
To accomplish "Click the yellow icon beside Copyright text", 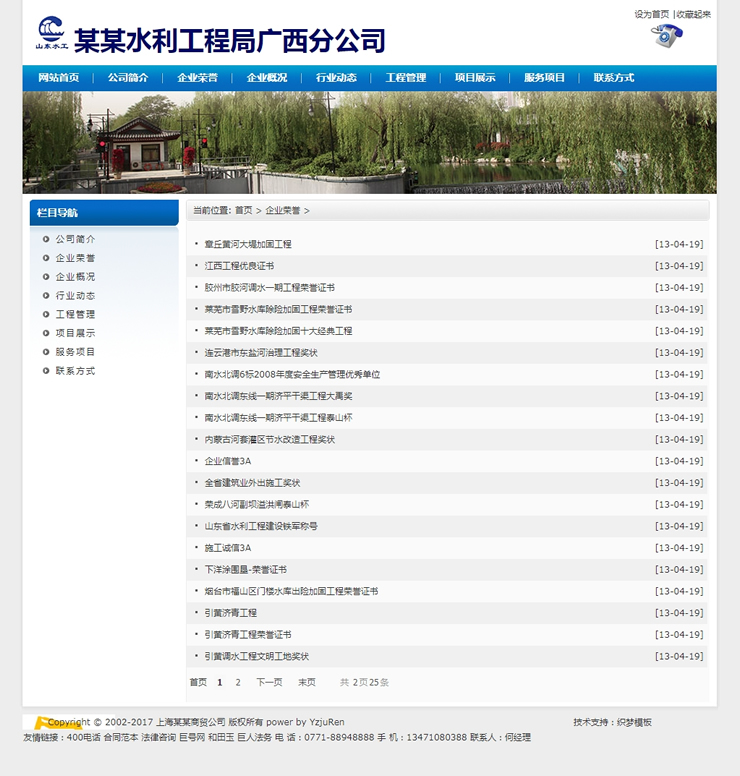I will pyautogui.click(x=41, y=722).
